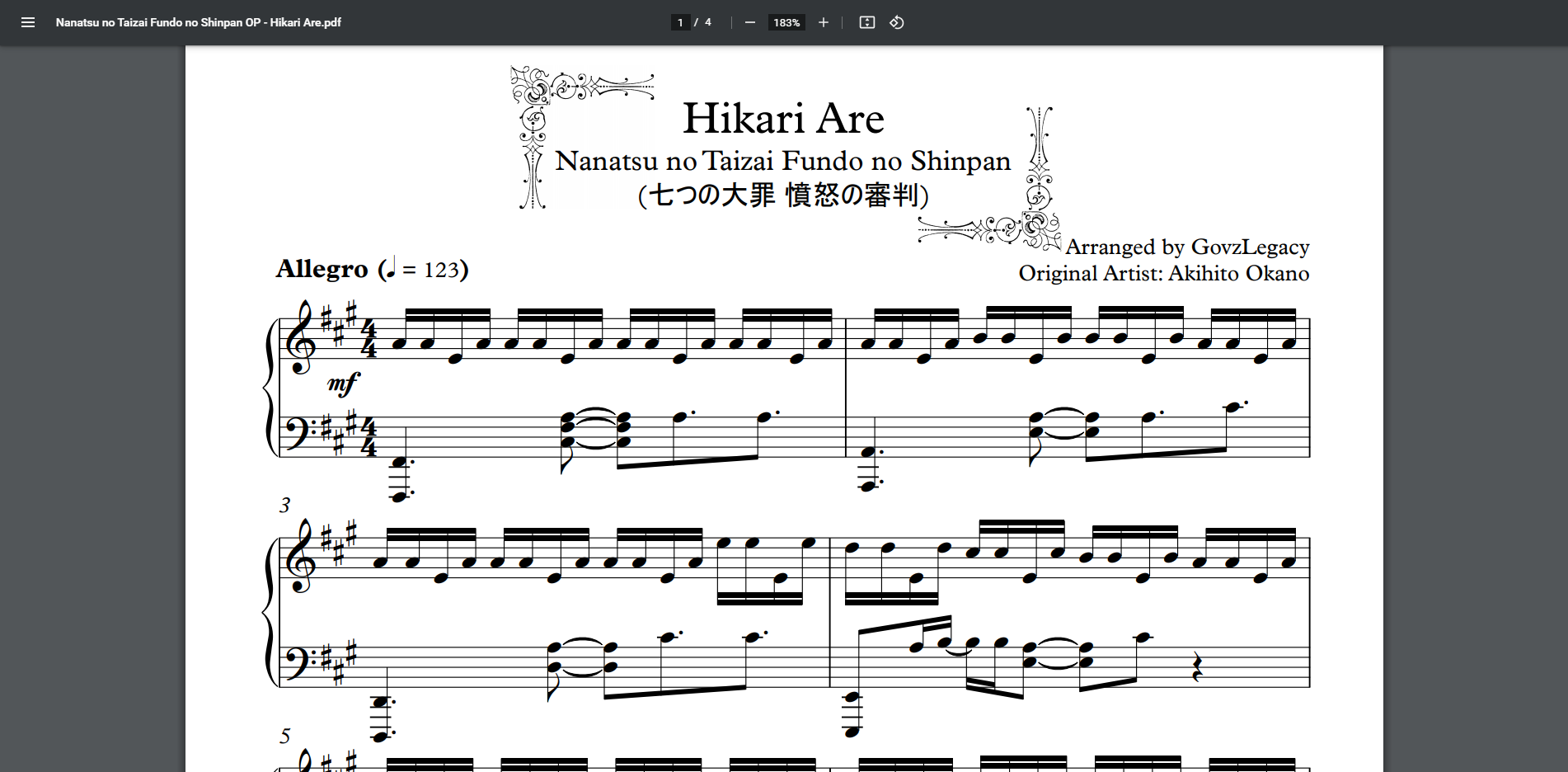This screenshot has width=1568, height=772.
Task: Click the fit to page icon
Action: (866, 22)
